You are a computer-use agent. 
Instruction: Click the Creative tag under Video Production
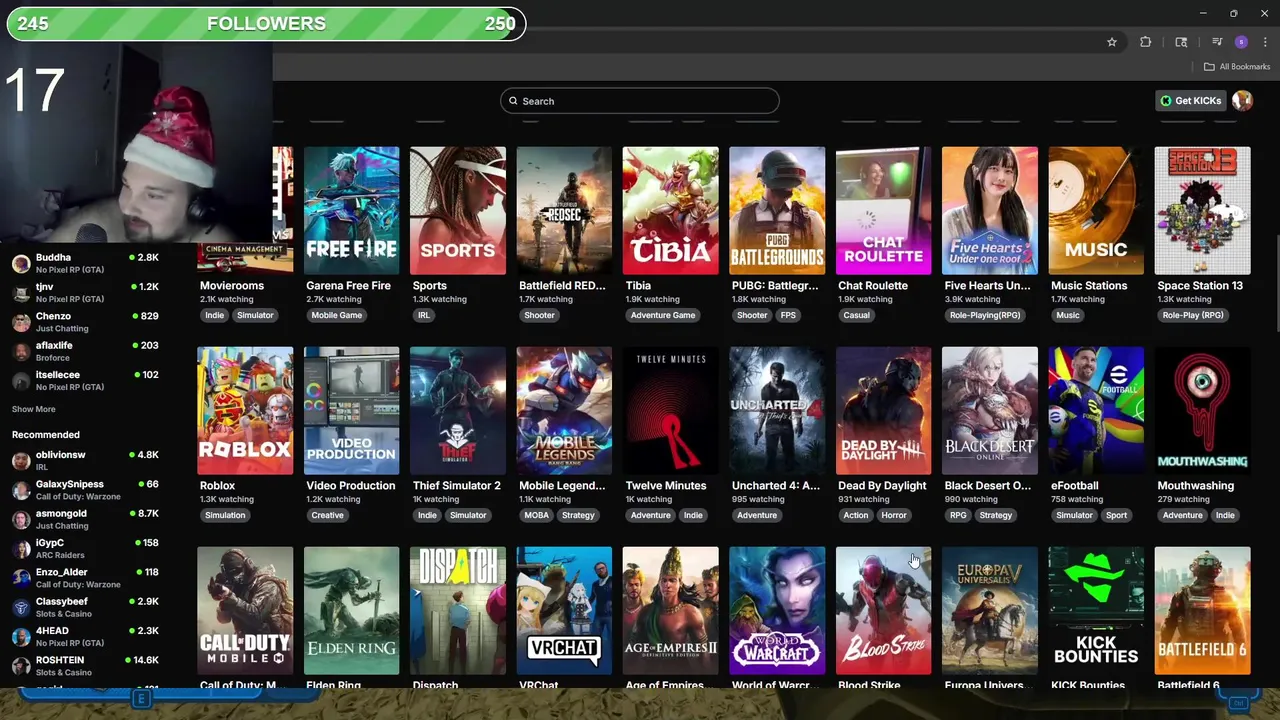coord(327,515)
